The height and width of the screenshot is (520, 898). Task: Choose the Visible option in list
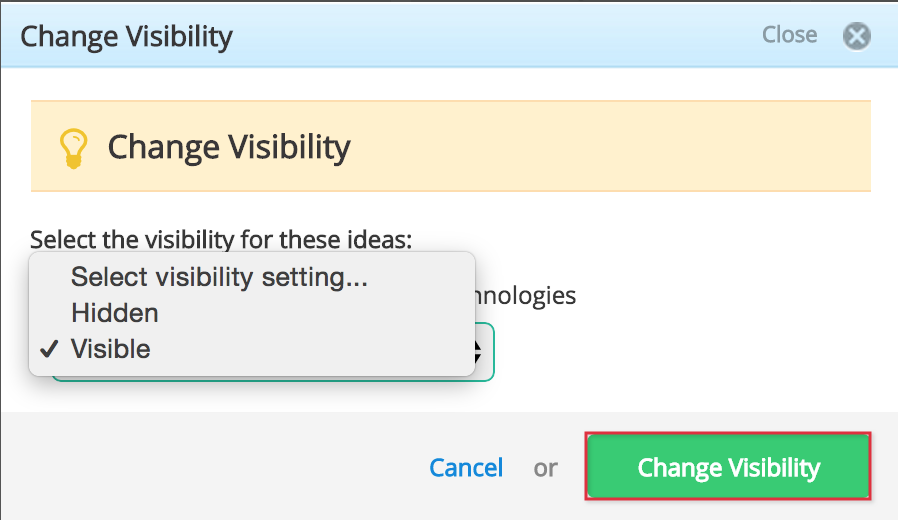111,349
